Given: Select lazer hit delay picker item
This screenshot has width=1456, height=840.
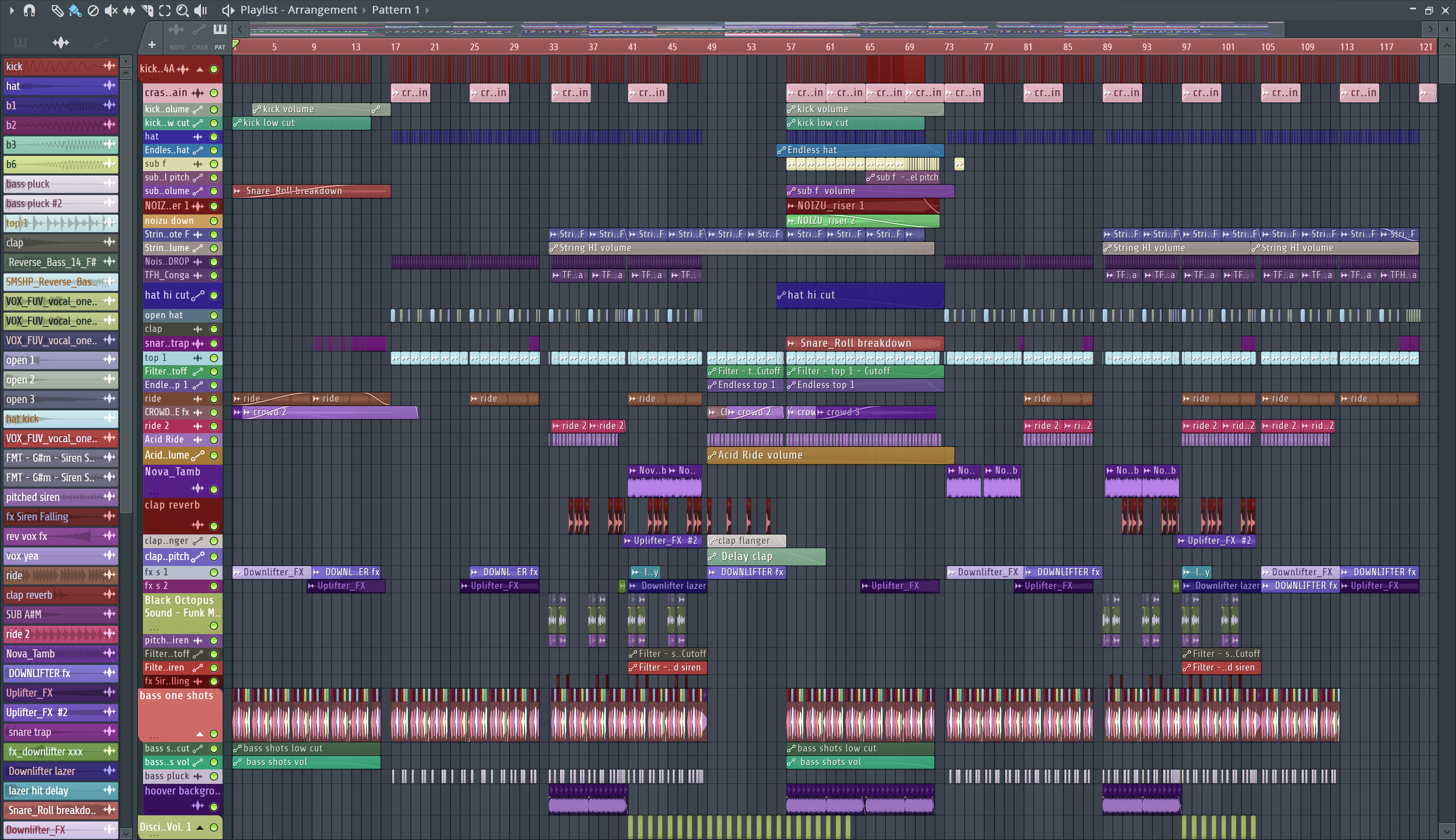Looking at the screenshot, I should point(60,790).
